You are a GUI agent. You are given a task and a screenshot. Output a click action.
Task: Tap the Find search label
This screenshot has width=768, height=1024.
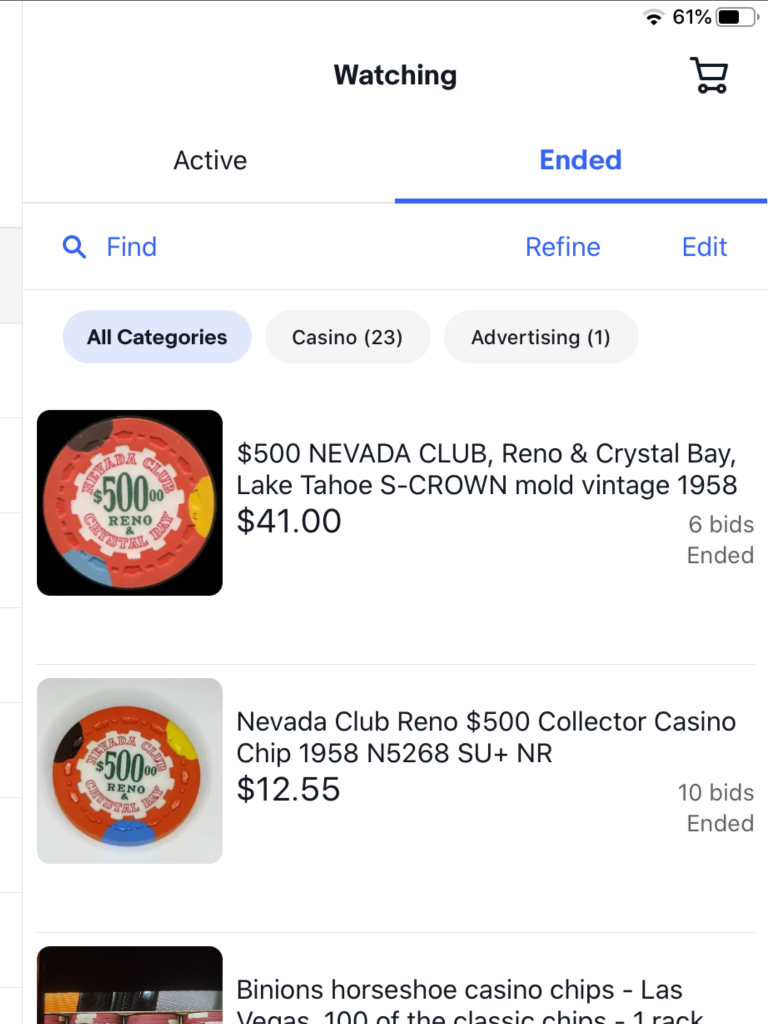coord(132,247)
